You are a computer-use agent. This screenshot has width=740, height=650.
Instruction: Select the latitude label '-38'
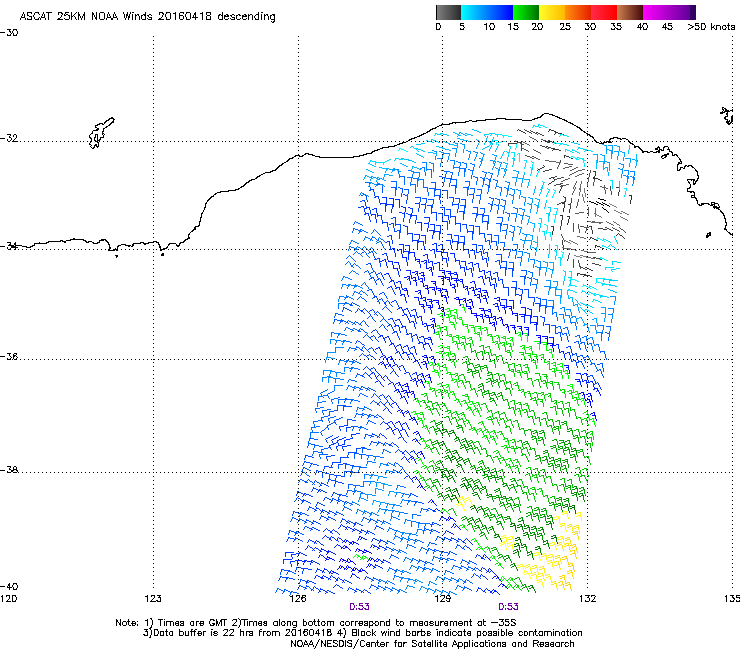(x=9, y=470)
